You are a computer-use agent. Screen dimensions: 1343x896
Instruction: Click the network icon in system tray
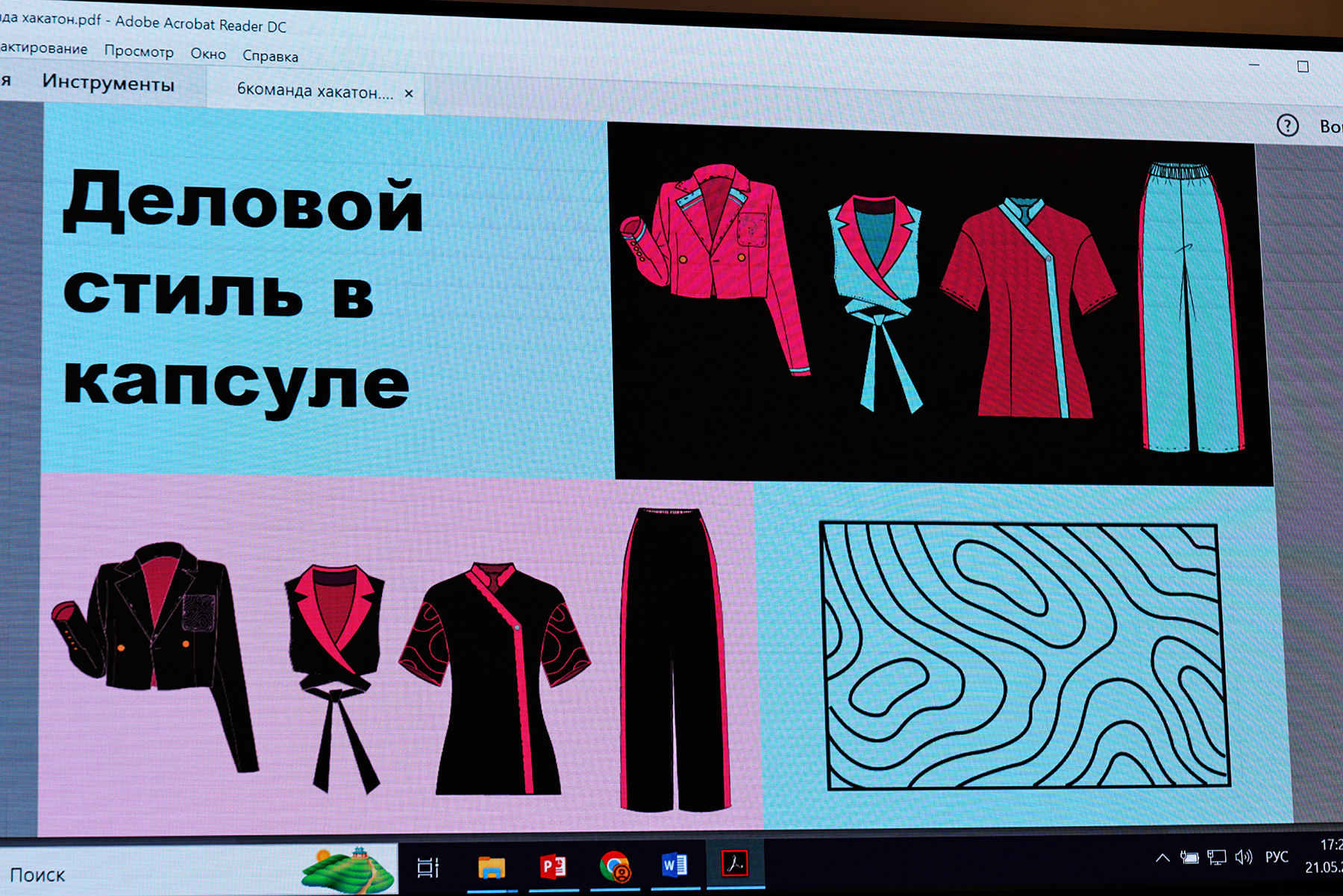click(x=1217, y=858)
